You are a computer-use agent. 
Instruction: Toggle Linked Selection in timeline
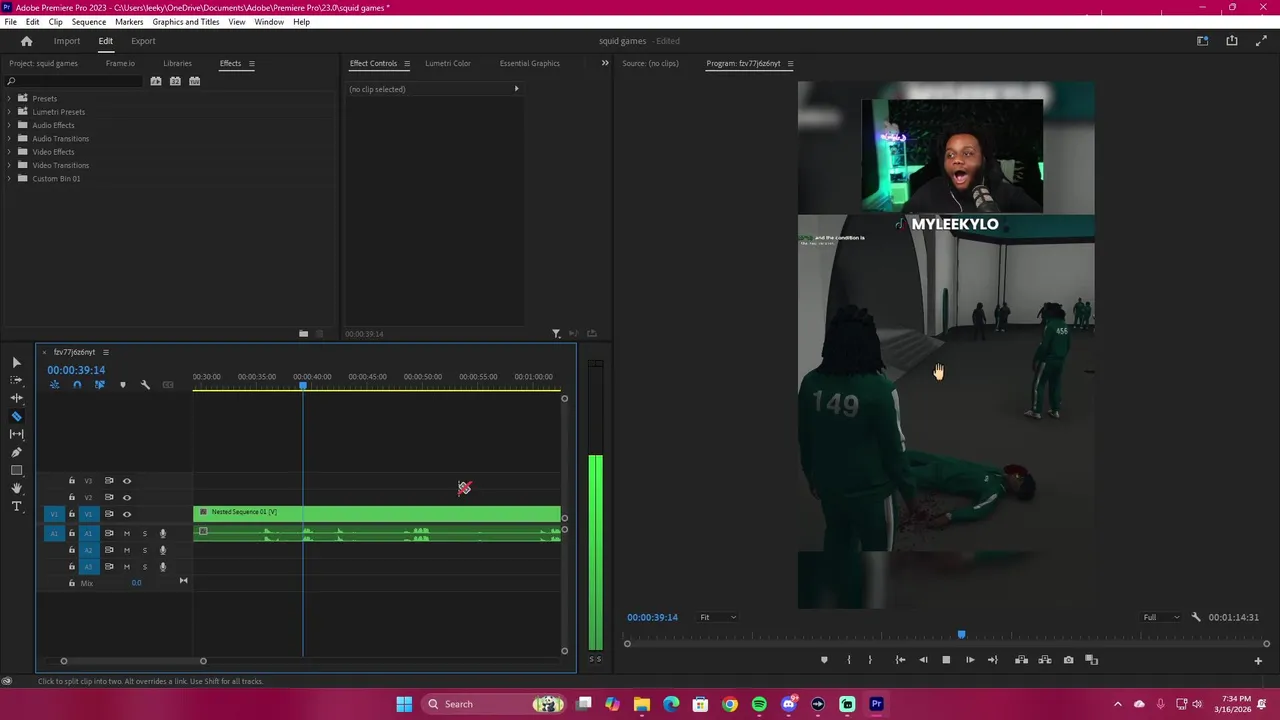tap(99, 385)
